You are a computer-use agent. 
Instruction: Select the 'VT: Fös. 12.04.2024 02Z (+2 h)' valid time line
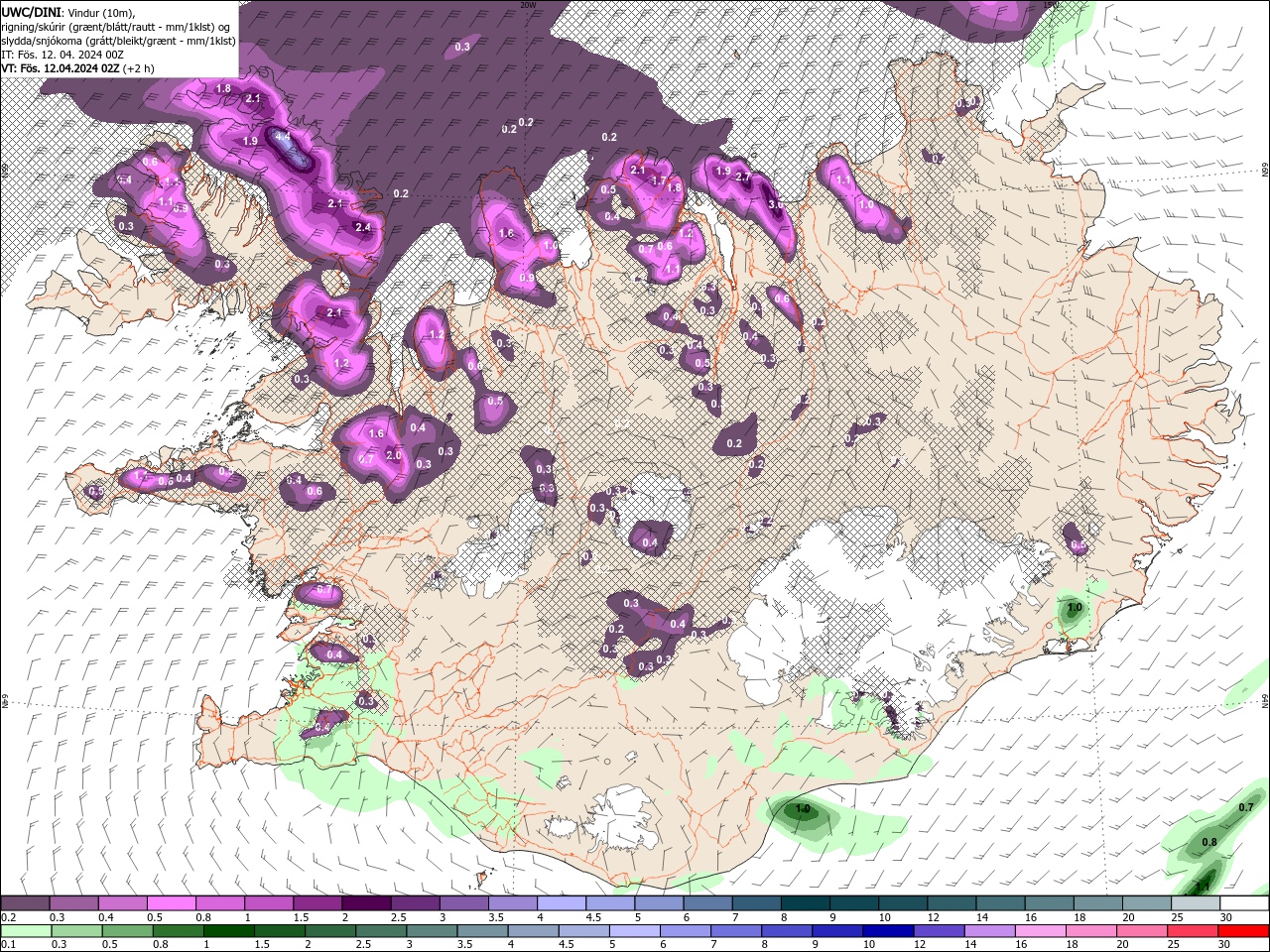pos(77,68)
